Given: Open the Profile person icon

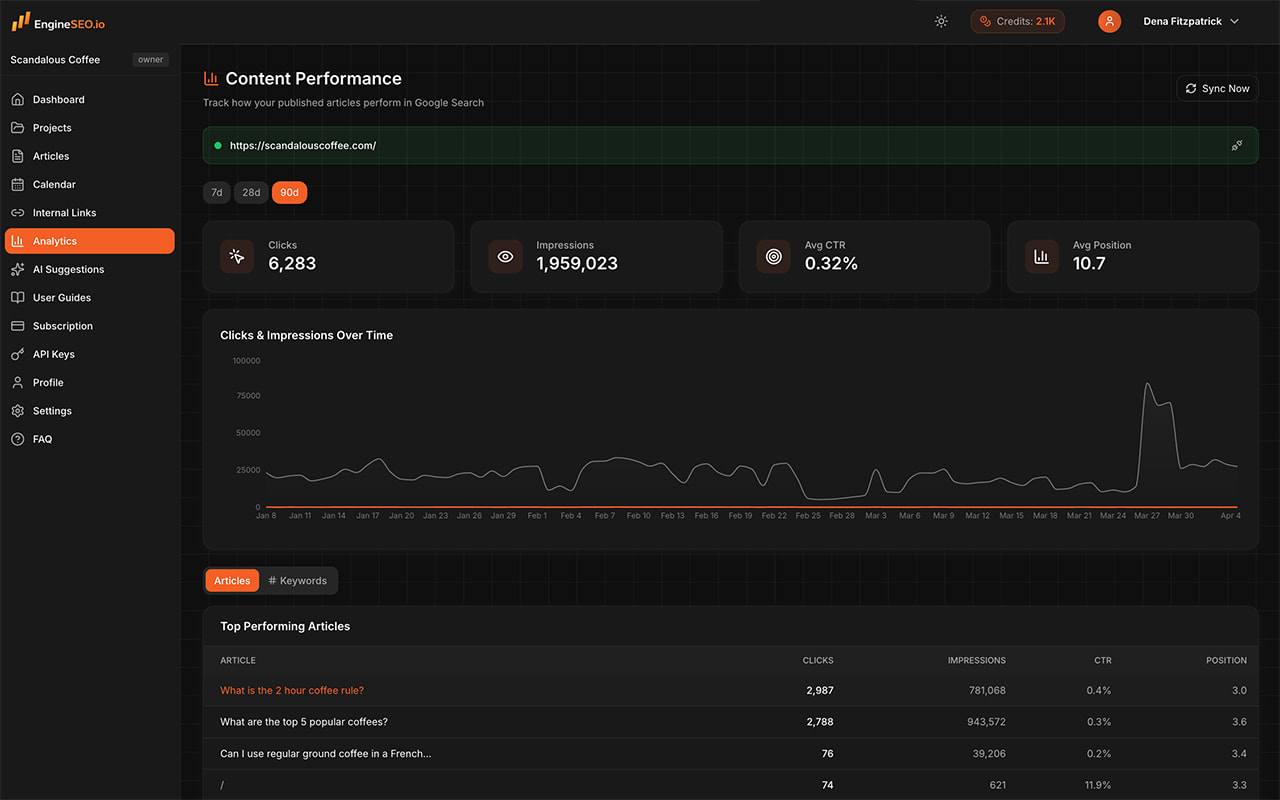Looking at the screenshot, I should tap(17, 383).
